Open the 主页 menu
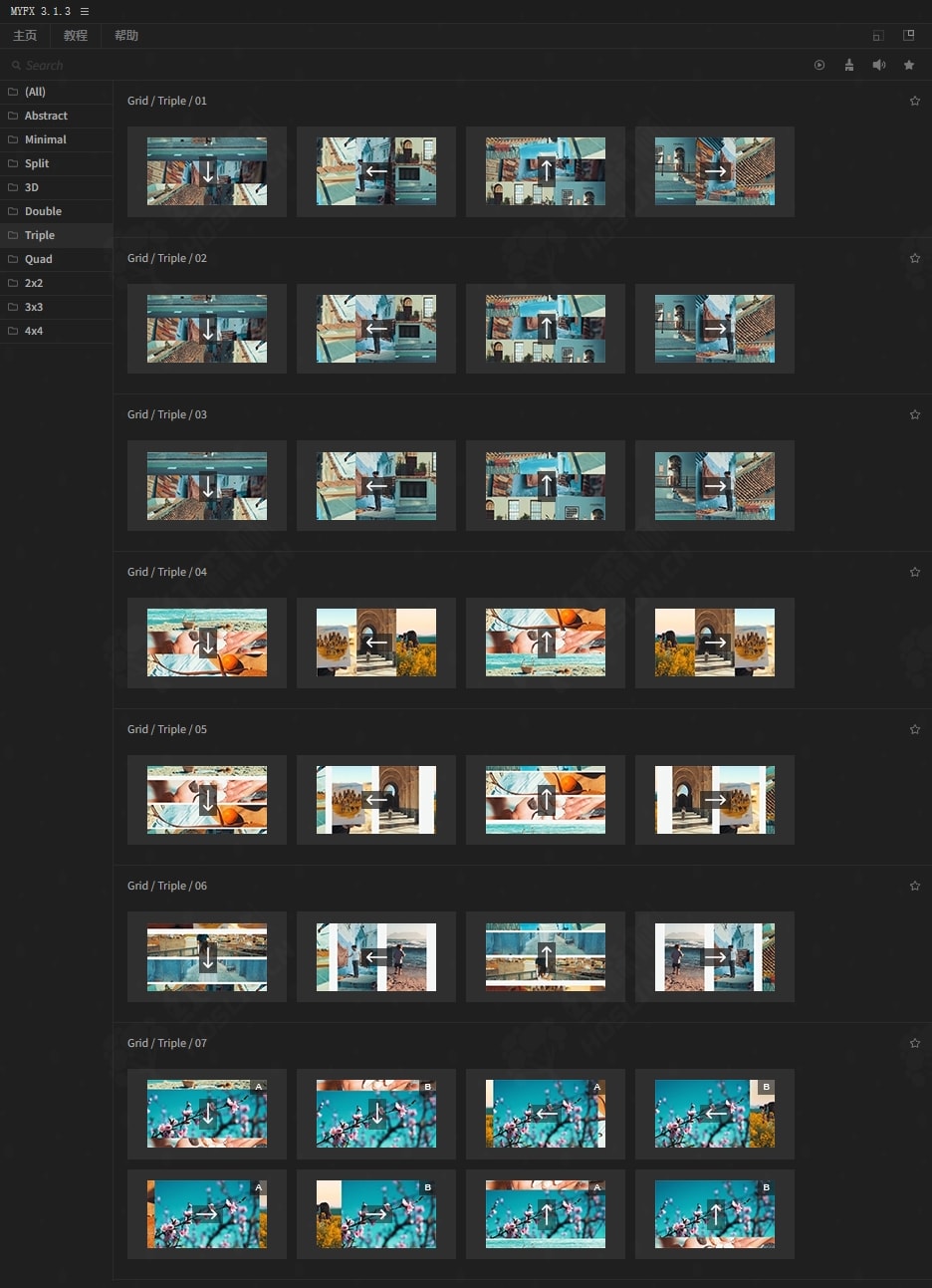Viewport: 932px width, 1288px height. [x=25, y=36]
